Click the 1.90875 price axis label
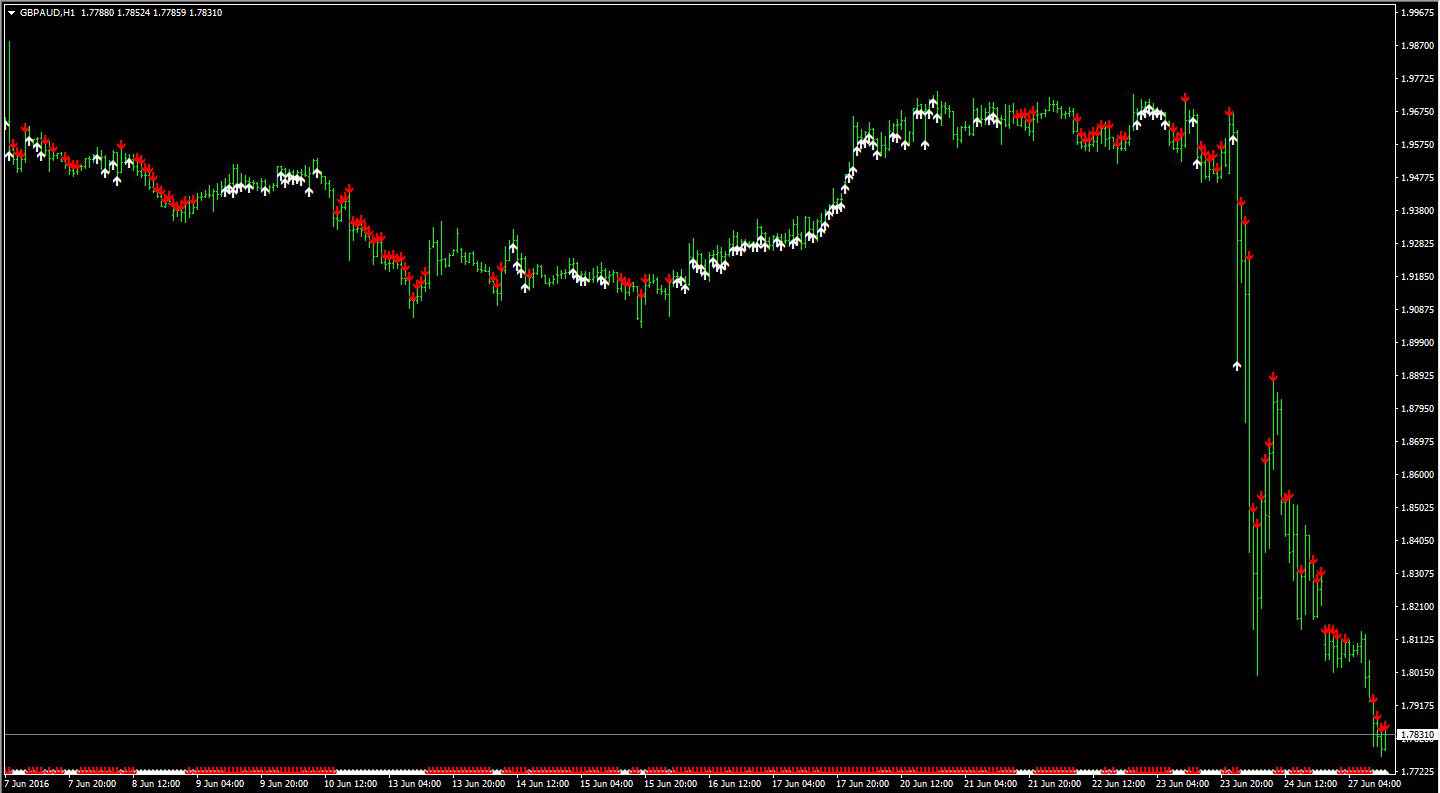The width and height of the screenshot is (1440, 793). coord(1418,310)
